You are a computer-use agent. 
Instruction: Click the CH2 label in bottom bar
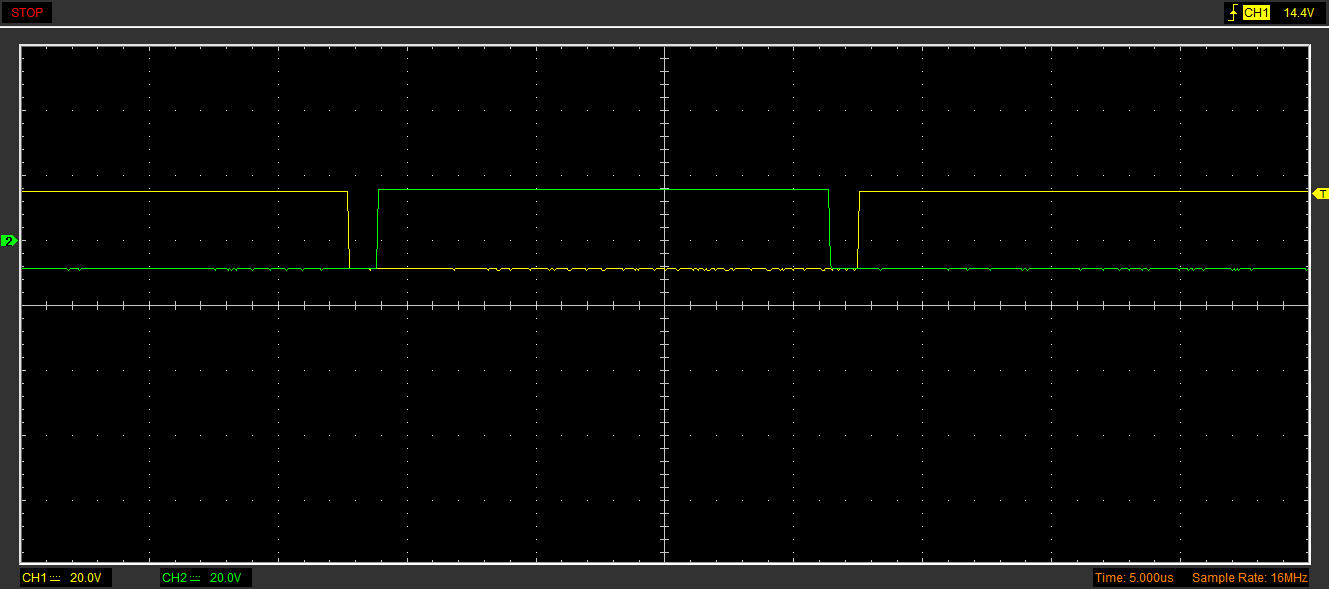click(174, 578)
